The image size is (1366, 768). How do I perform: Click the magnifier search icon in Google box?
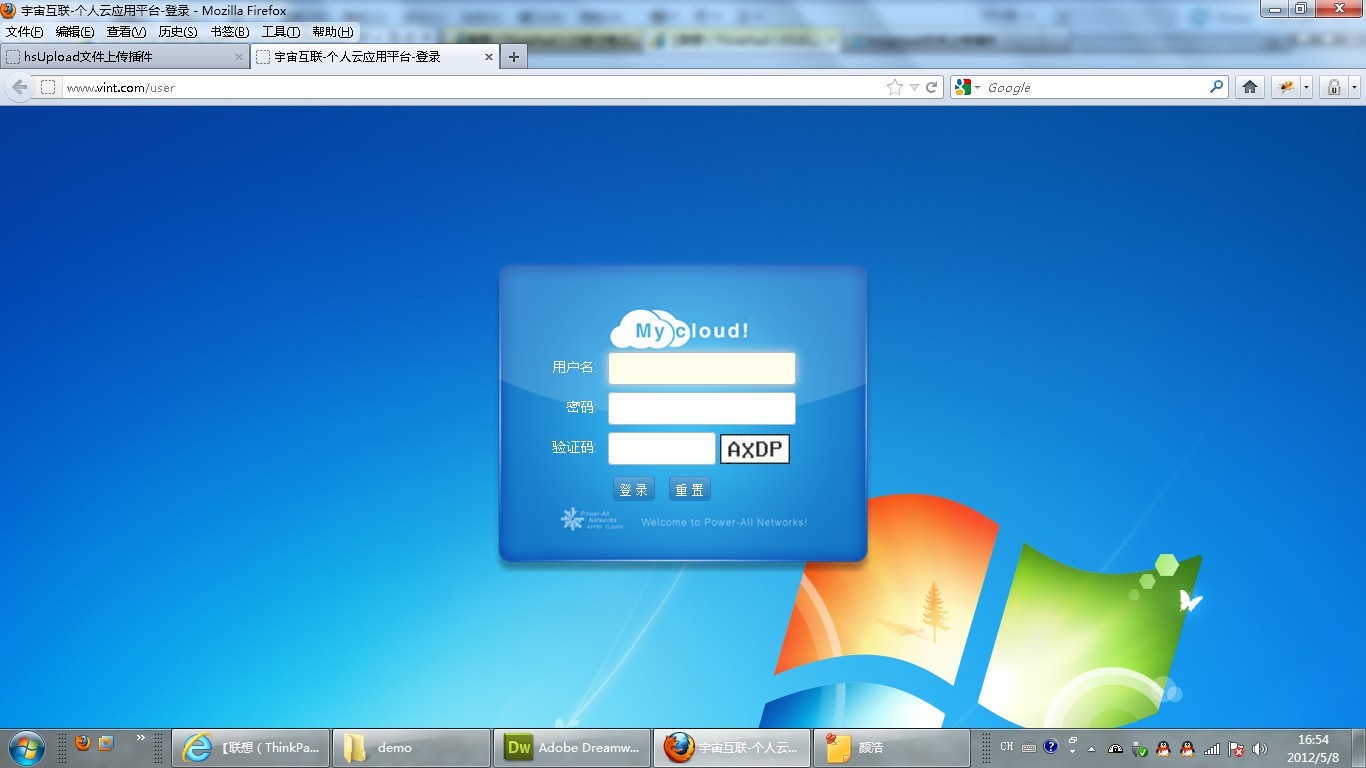[1216, 87]
